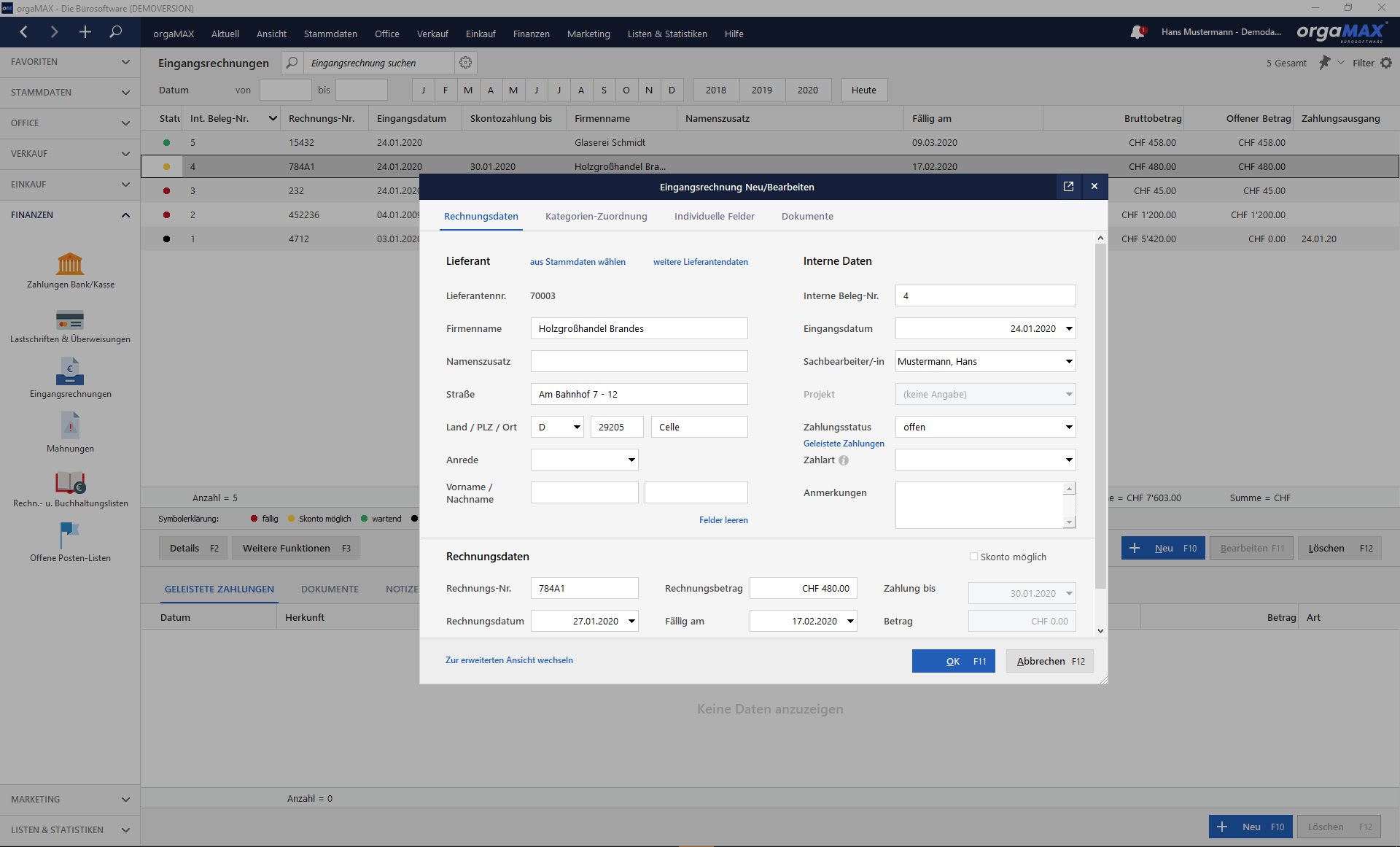The width and height of the screenshot is (1400, 847).
Task: Open the Zahlungsstatus dropdown
Action: point(1069,428)
